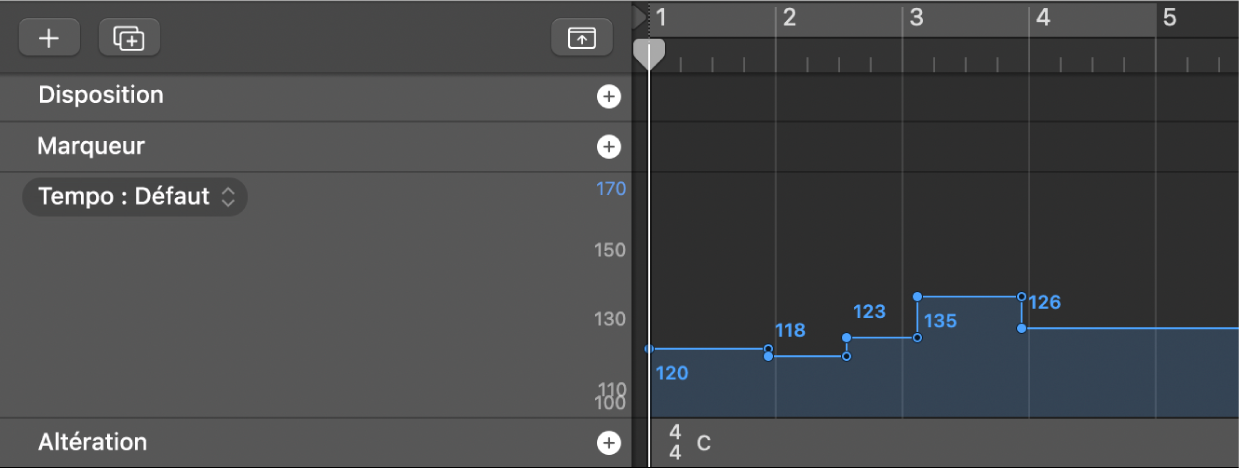
Task: Add a new Altération signature
Action: click(608, 443)
